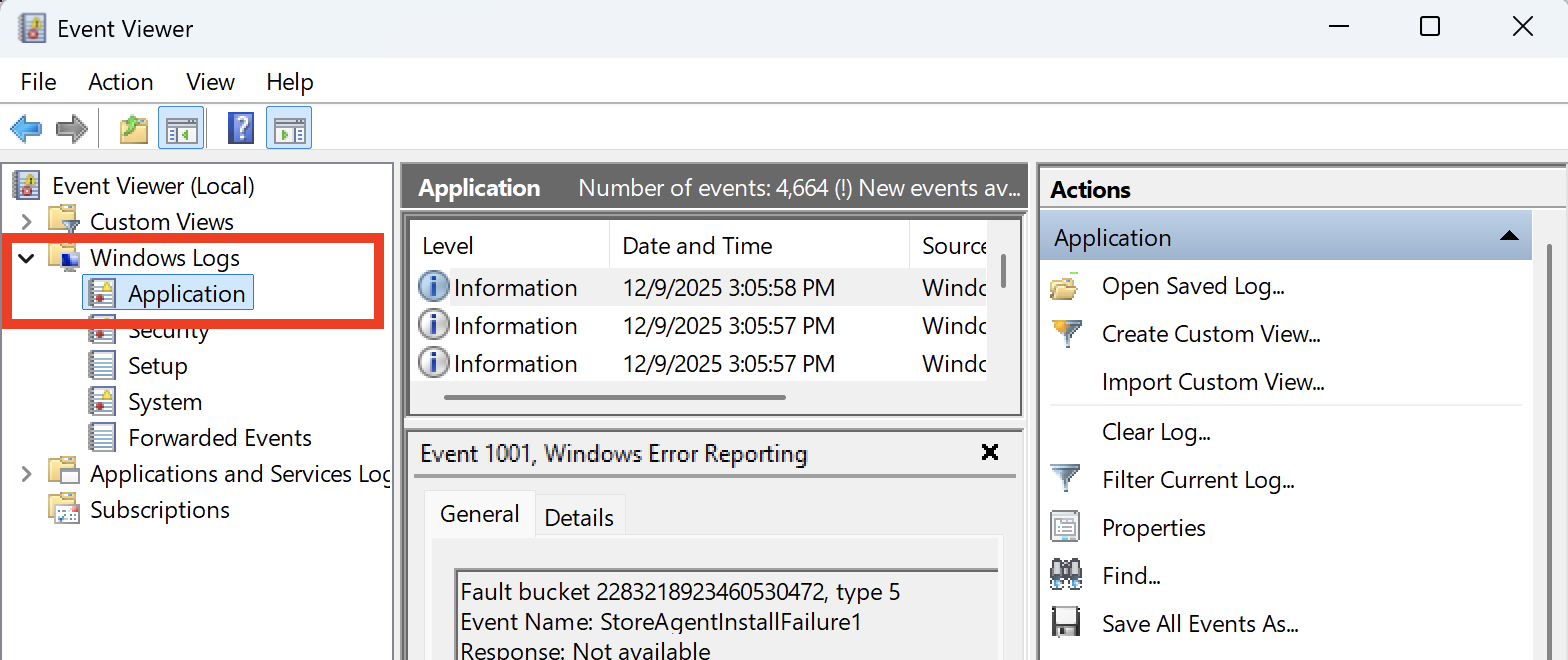Toggle Show/Hide Console Tree toolbar button
Image resolution: width=1568 pixels, height=660 pixels.
(181, 128)
